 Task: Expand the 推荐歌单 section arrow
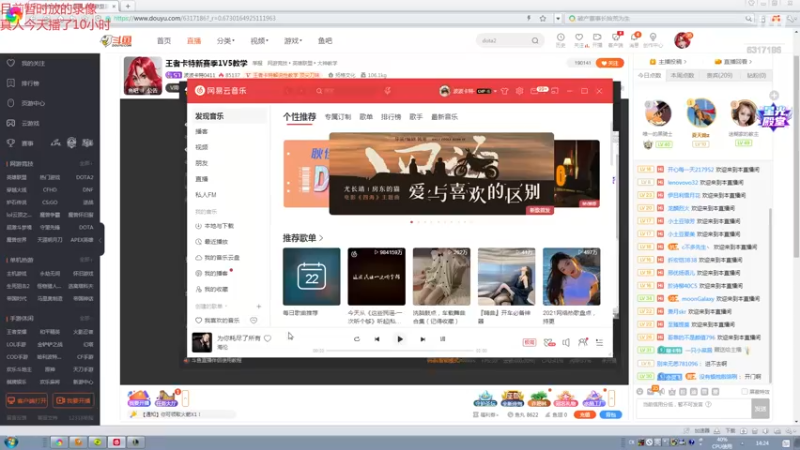click(x=321, y=238)
